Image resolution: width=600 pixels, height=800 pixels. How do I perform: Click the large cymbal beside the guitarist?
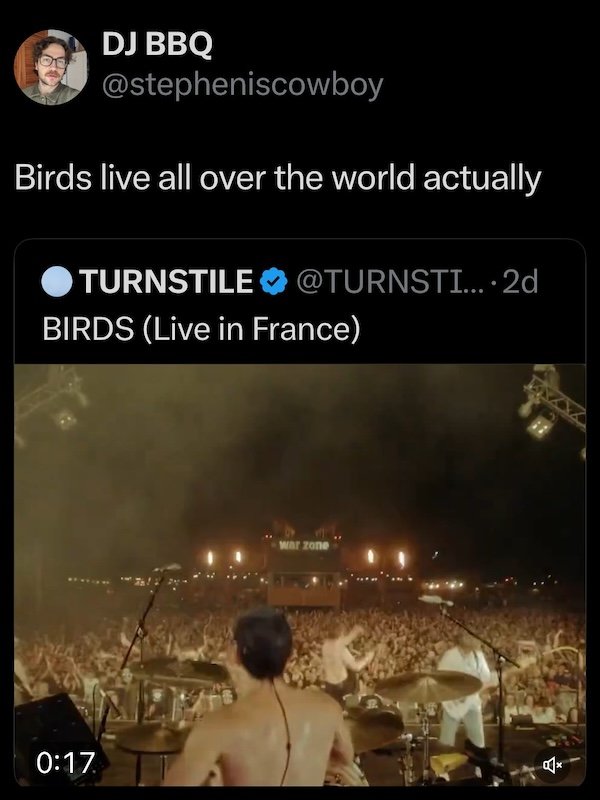[428, 686]
